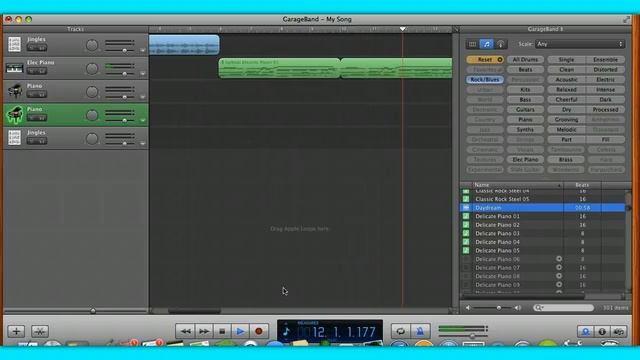Add a new track with the plus button
The width and height of the screenshot is (640, 360).
[x=16, y=331]
